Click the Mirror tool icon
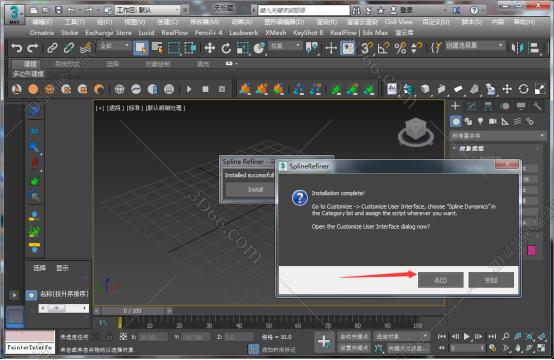The image size is (554, 360). pos(518,48)
